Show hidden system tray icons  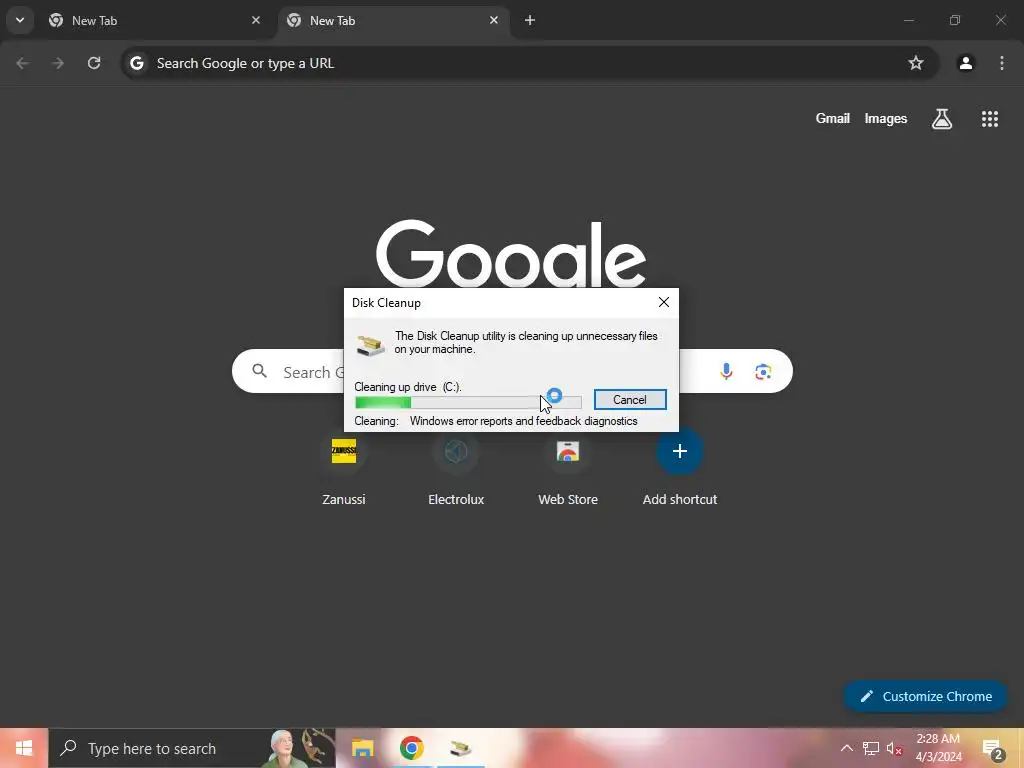click(x=846, y=748)
